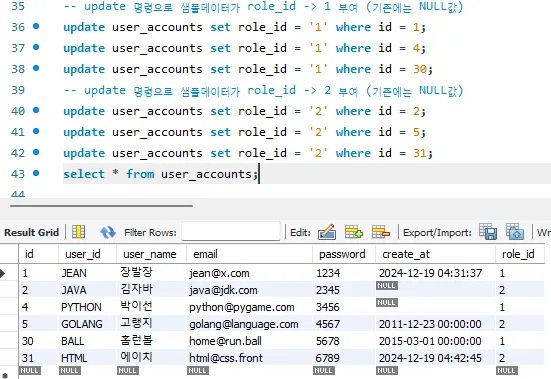The height and width of the screenshot is (379, 551).
Task: Click line 37 execution marker dot
Action: point(36,47)
